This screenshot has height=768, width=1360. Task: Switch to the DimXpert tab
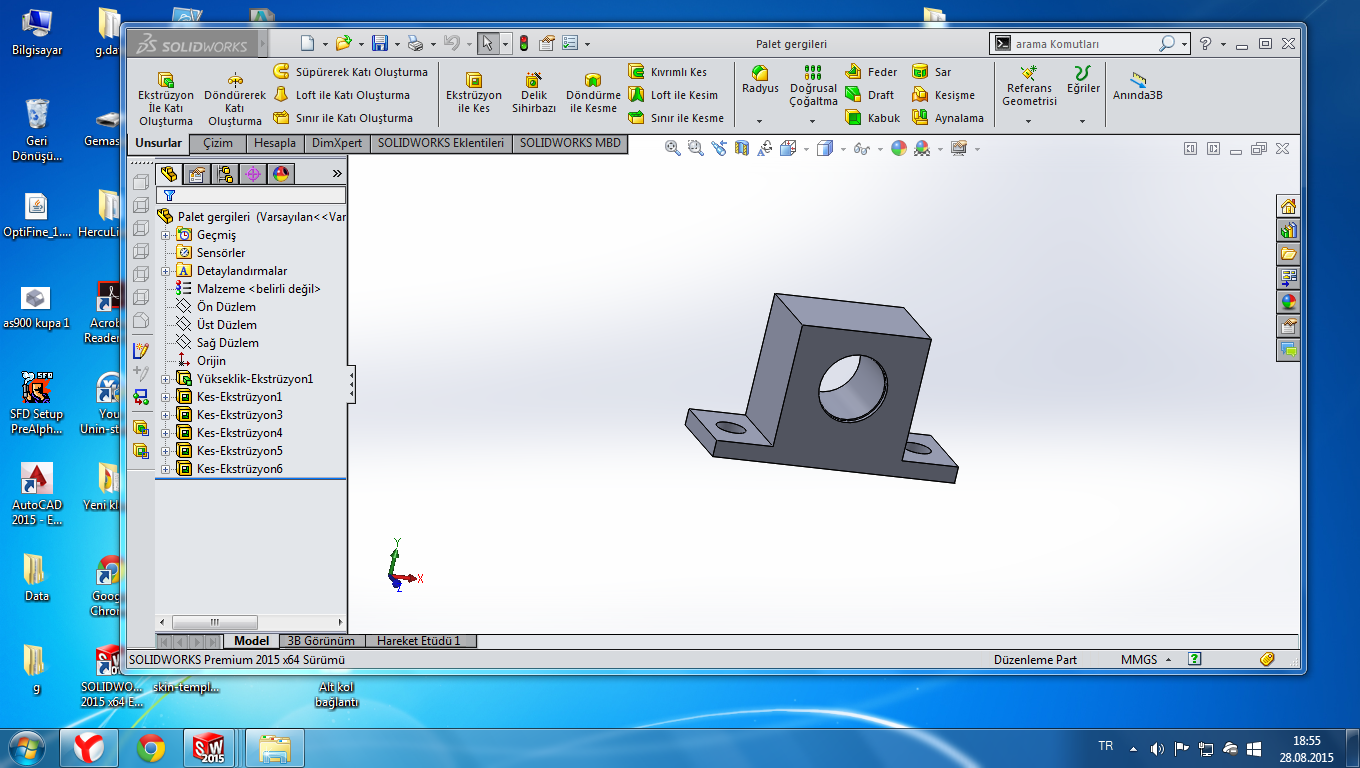pos(337,143)
